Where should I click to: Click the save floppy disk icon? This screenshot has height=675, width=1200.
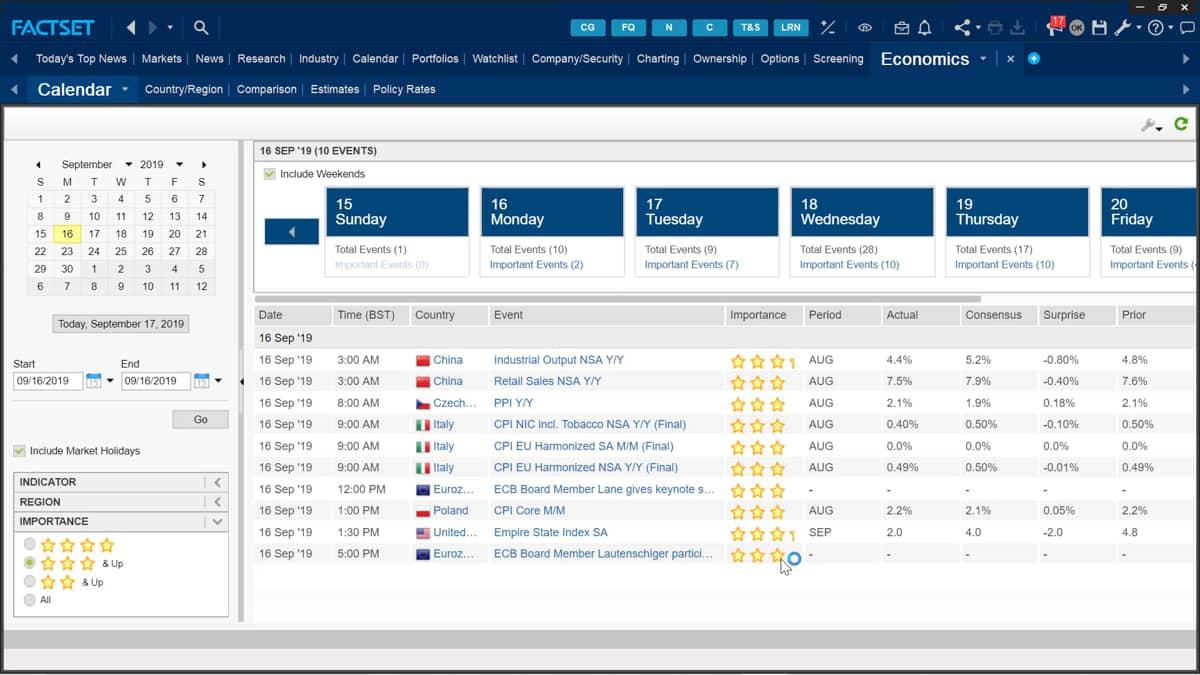click(1100, 28)
